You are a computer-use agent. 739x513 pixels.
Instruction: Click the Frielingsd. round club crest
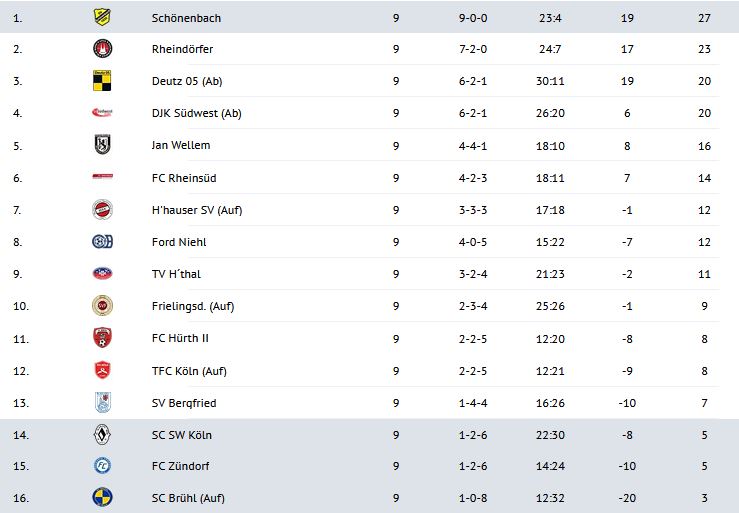[x=102, y=306]
